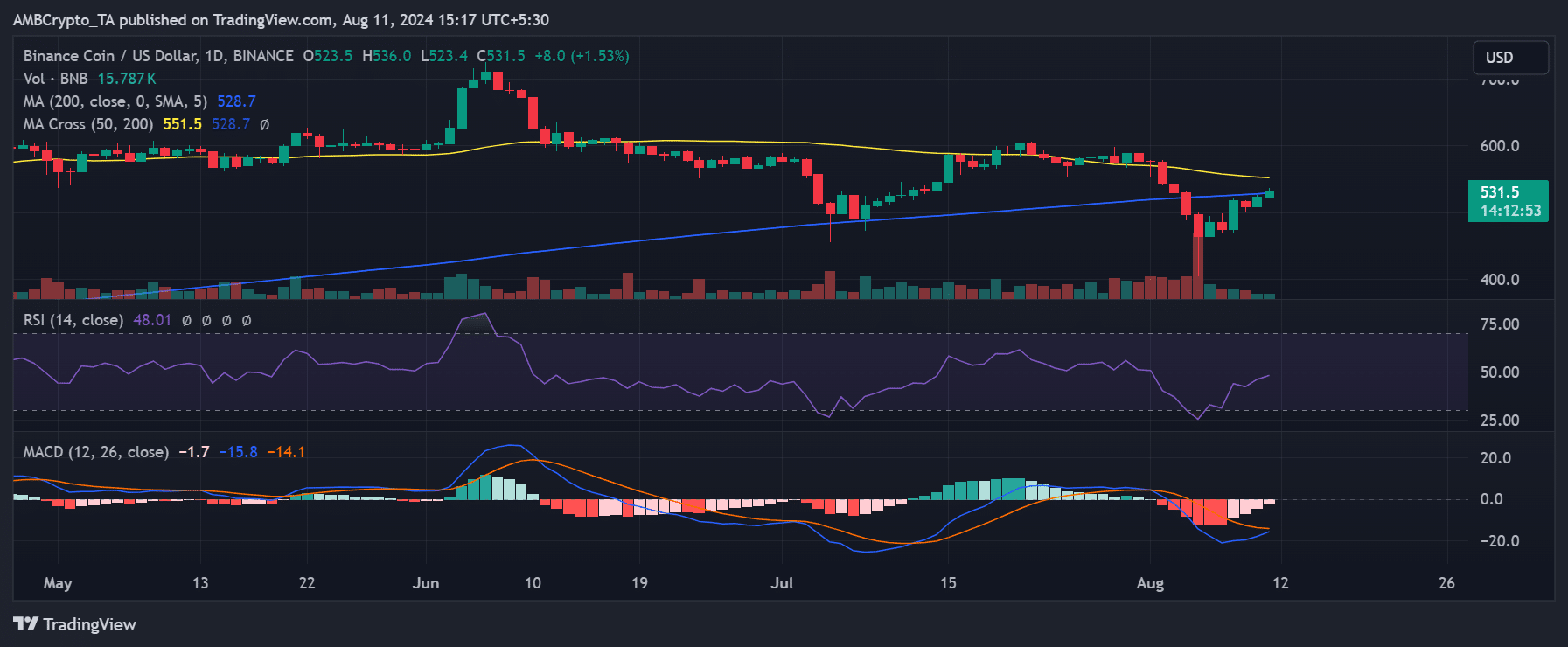Viewport: 1568px width, 647px height.
Task: Click the 12 date on the time axis
Action: (1280, 583)
